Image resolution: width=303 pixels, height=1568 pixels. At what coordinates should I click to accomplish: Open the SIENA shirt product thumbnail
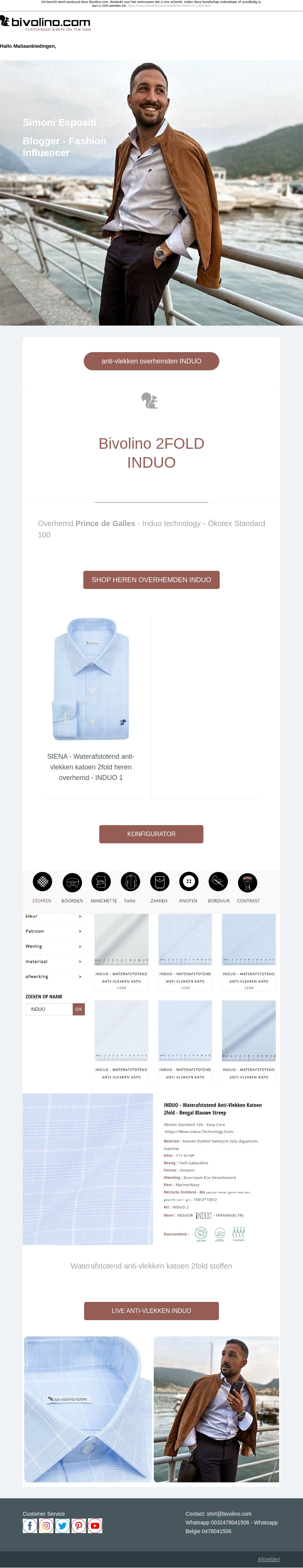click(91, 679)
